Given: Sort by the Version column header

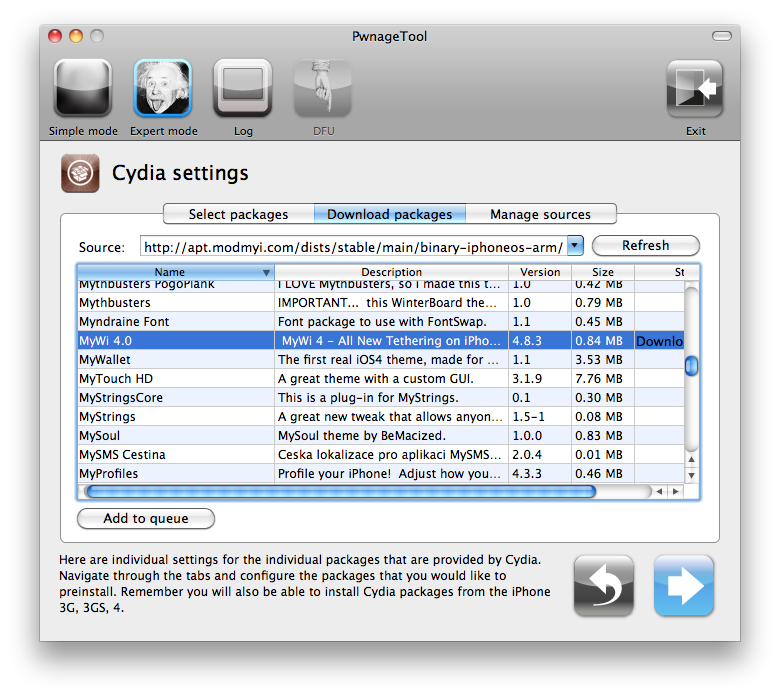Looking at the screenshot, I should tap(540, 272).
